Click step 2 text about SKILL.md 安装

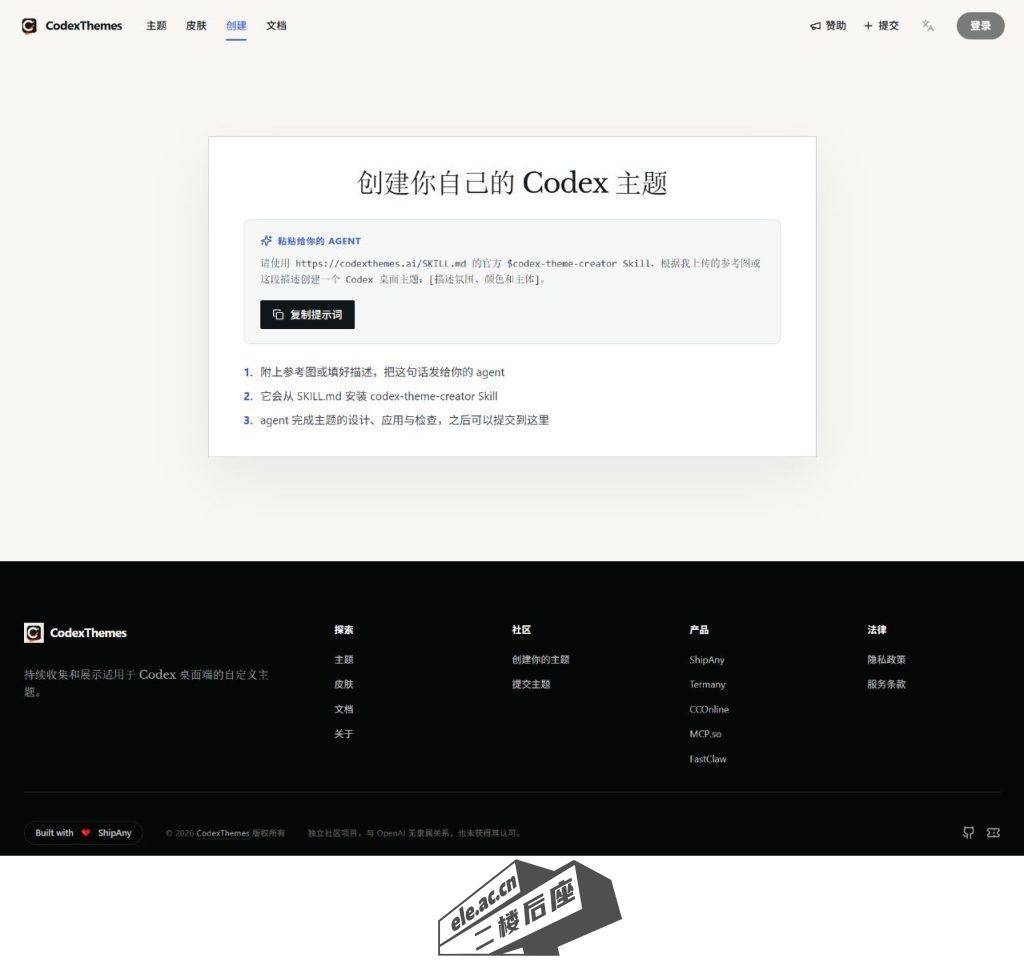pos(379,396)
